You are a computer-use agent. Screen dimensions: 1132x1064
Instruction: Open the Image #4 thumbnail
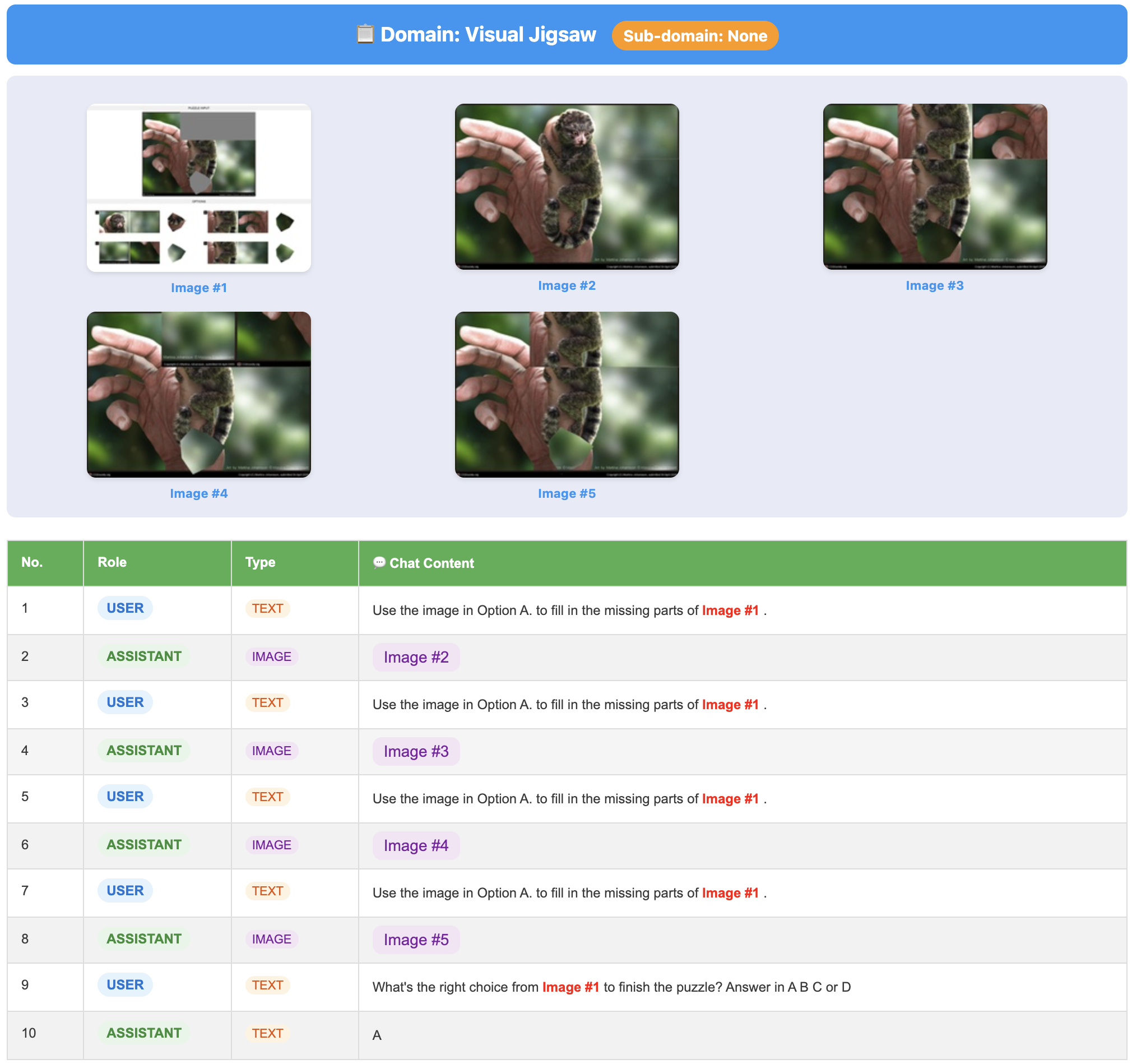point(199,394)
